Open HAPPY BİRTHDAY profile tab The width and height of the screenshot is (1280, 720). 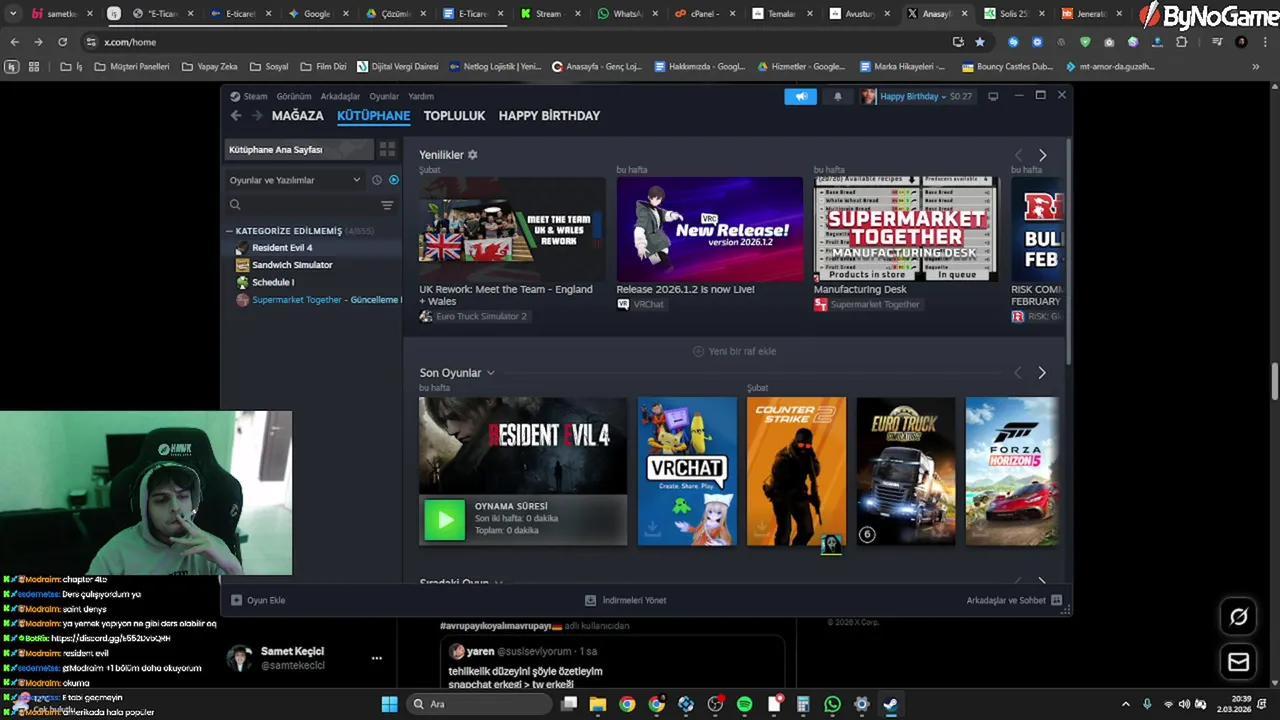(549, 116)
